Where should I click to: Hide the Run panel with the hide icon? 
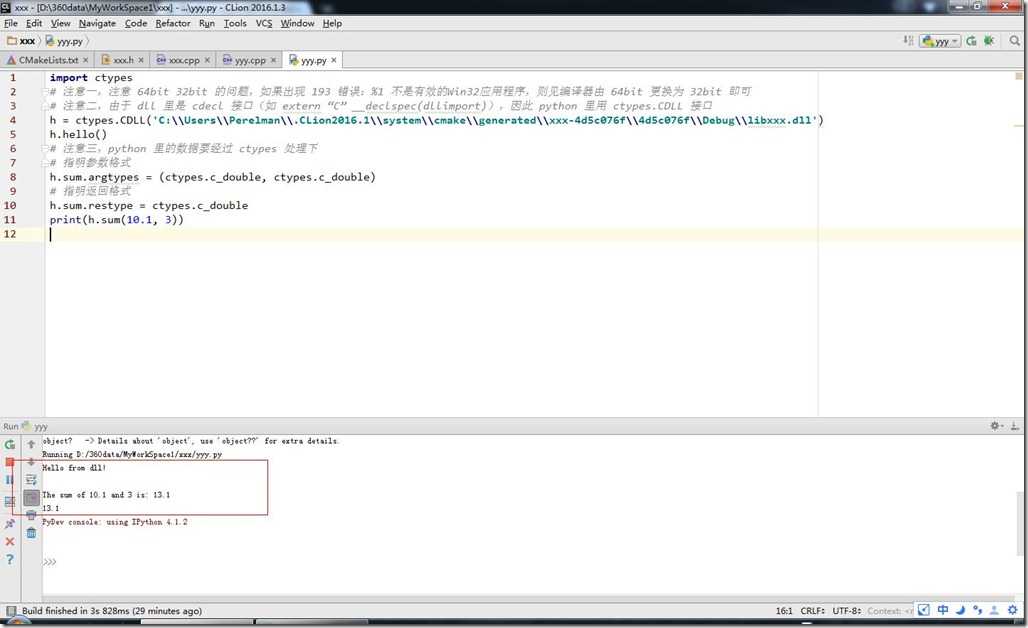[1014, 425]
